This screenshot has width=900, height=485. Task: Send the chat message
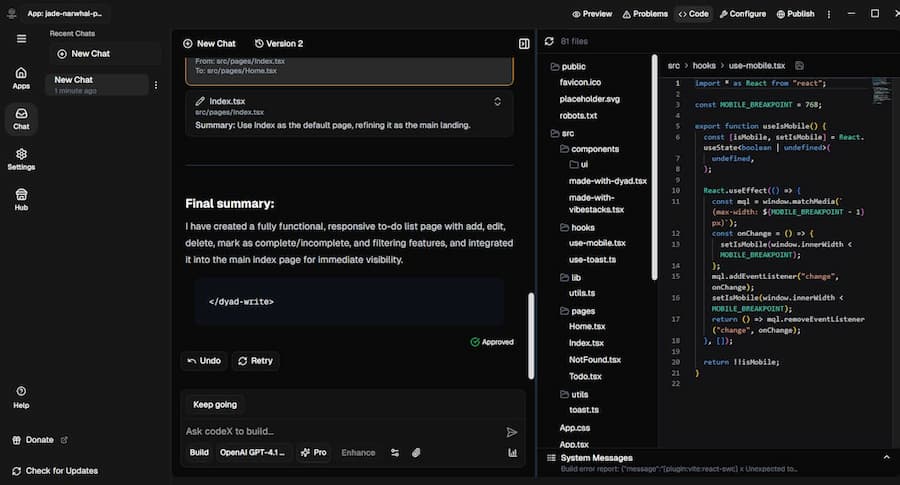[x=511, y=432]
